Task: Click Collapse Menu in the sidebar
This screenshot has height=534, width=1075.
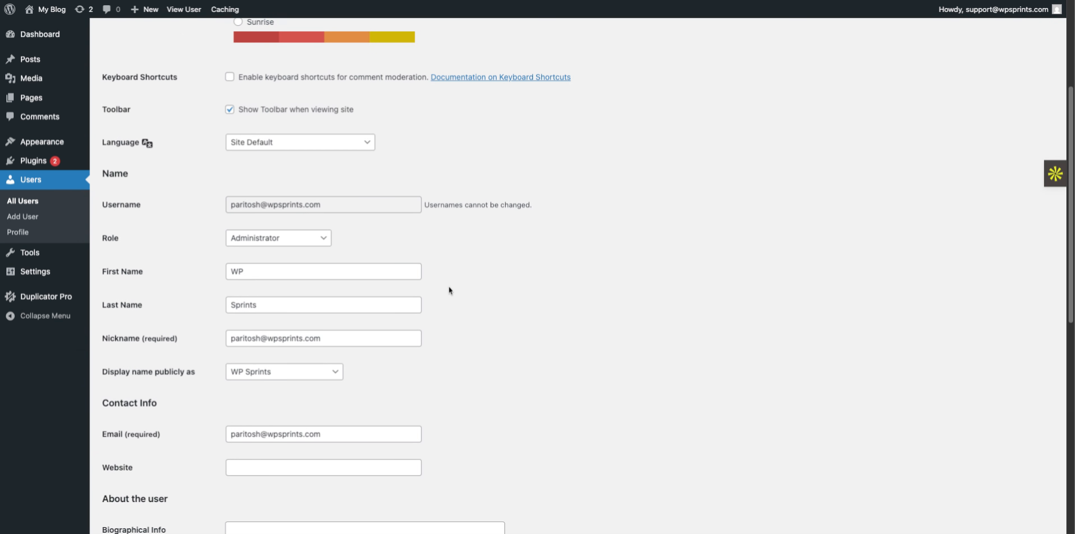Action: pos(45,316)
